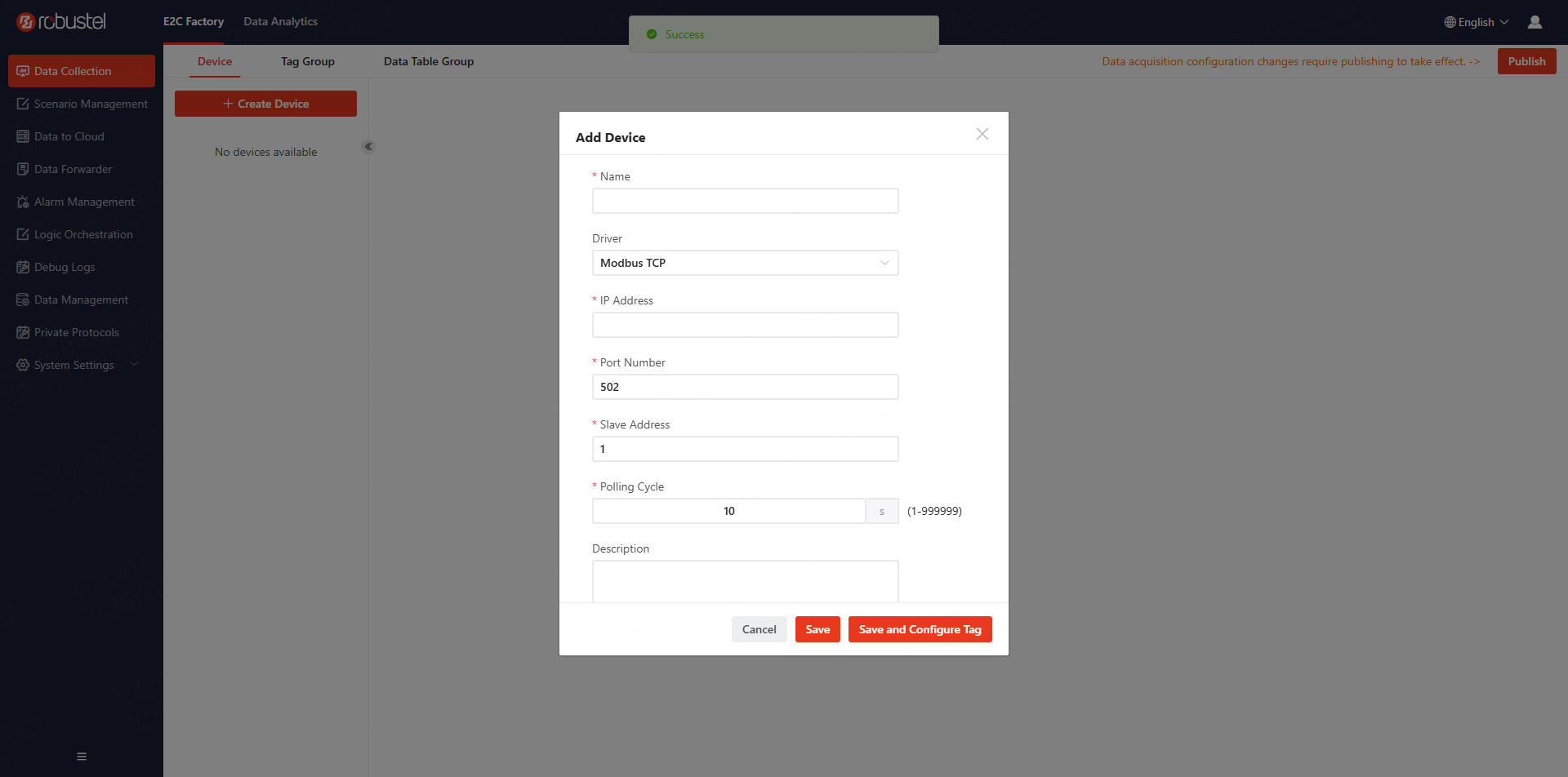The image size is (1568, 777).
Task: Open the Driver dropdown showing Modbus TCP
Action: click(x=744, y=263)
